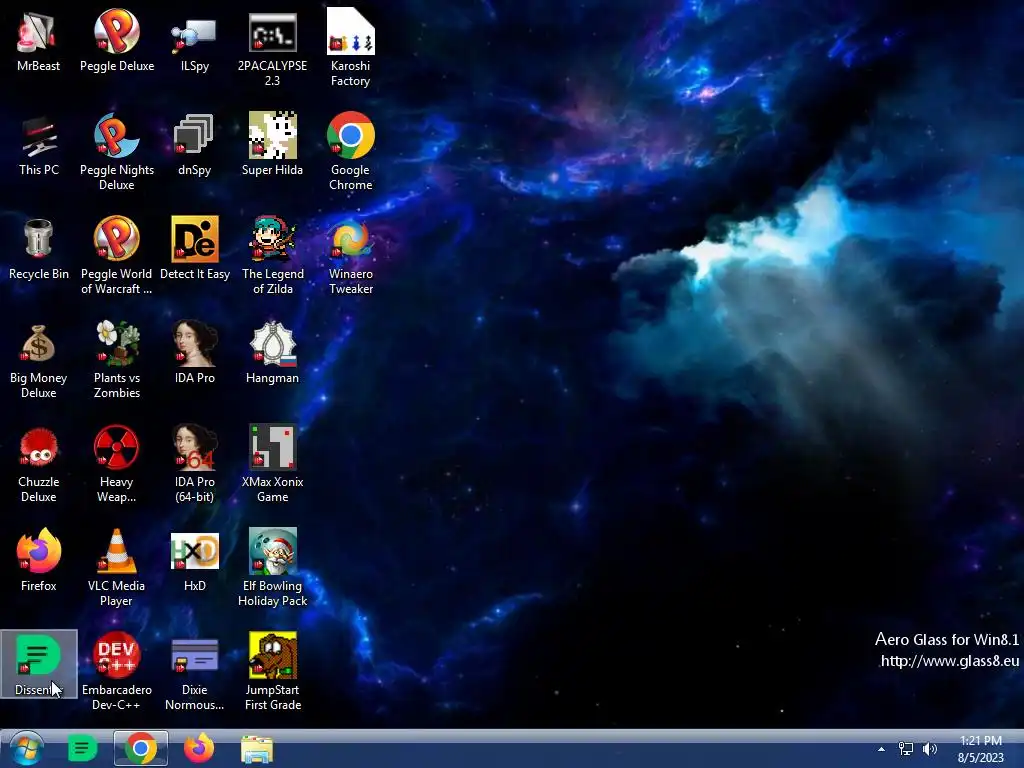Open the taskbar clock and date
The image size is (1024, 768).
point(980,749)
